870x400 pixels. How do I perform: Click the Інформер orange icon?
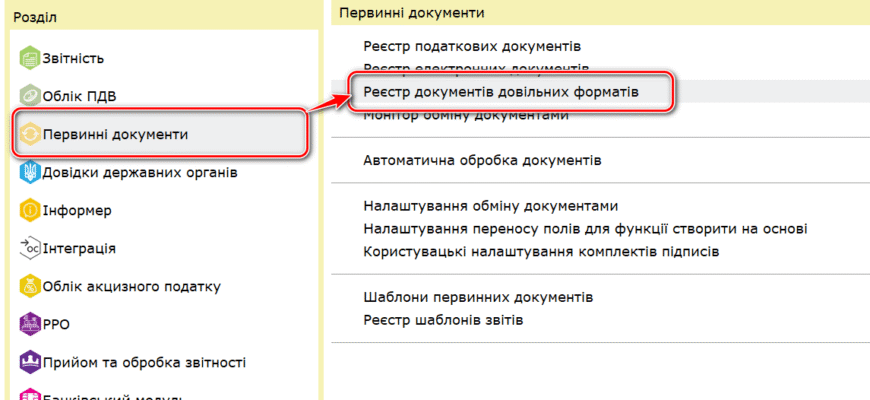29,210
